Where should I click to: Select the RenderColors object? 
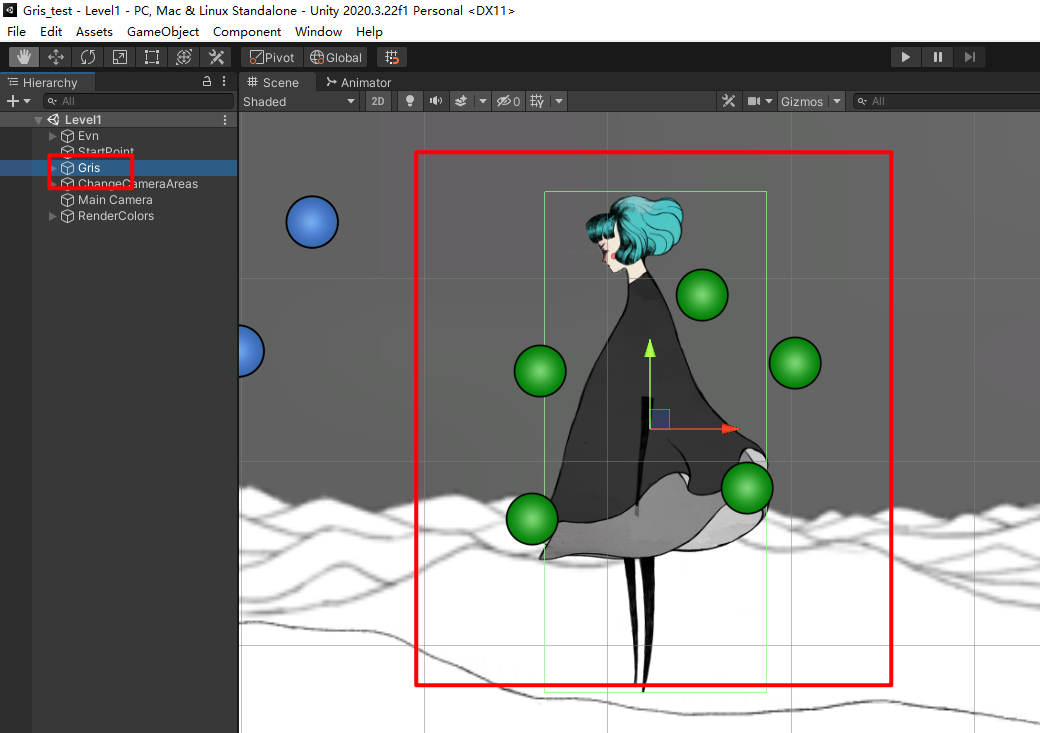(115, 216)
